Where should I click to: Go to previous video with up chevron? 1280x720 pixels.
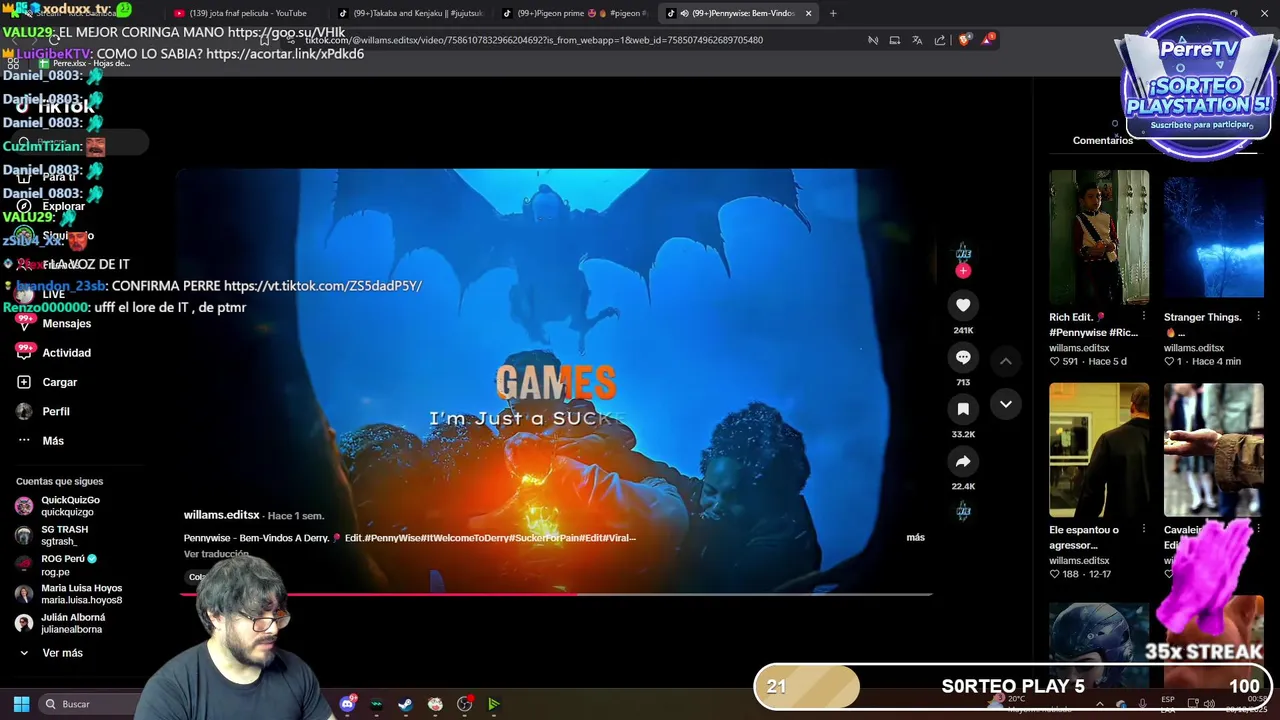pos(1006,360)
